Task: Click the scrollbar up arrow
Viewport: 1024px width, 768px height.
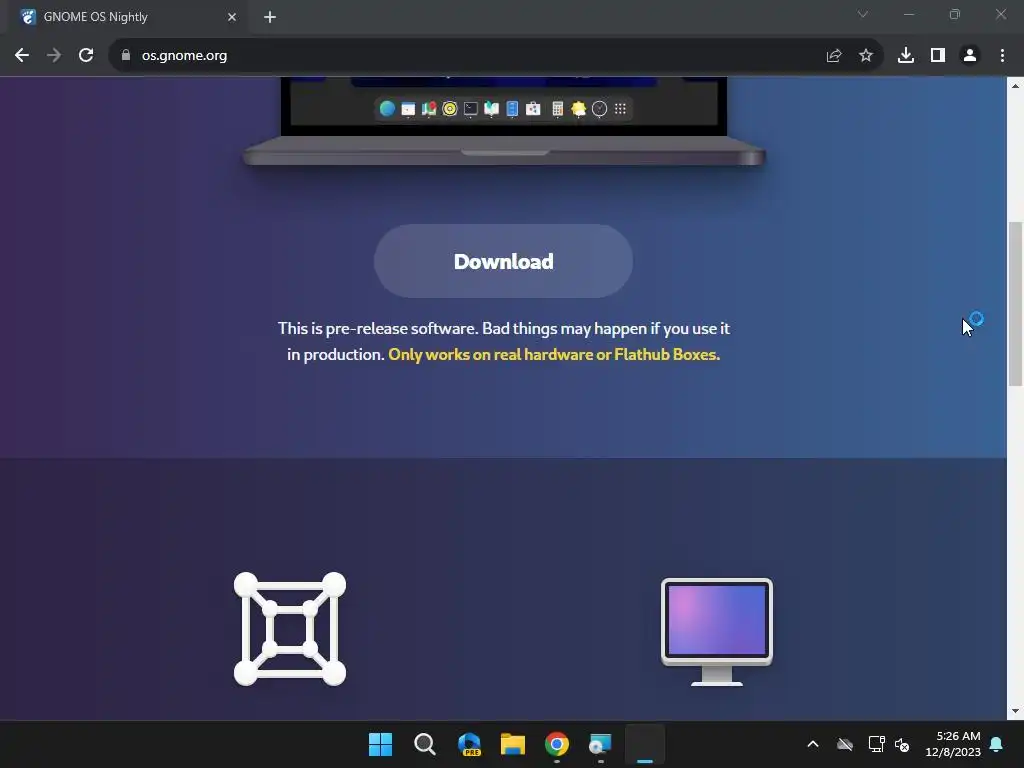Action: [1015, 86]
